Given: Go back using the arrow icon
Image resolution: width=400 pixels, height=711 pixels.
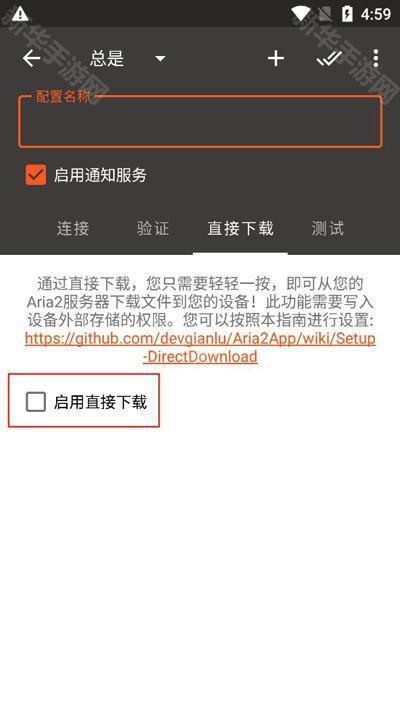Looking at the screenshot, I should (31, 58).
